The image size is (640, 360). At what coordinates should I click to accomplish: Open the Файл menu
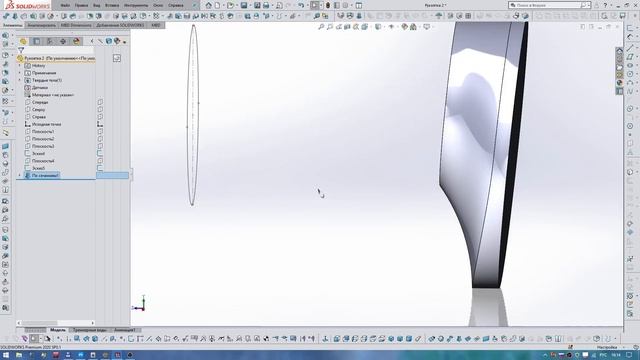pos(65,5)
